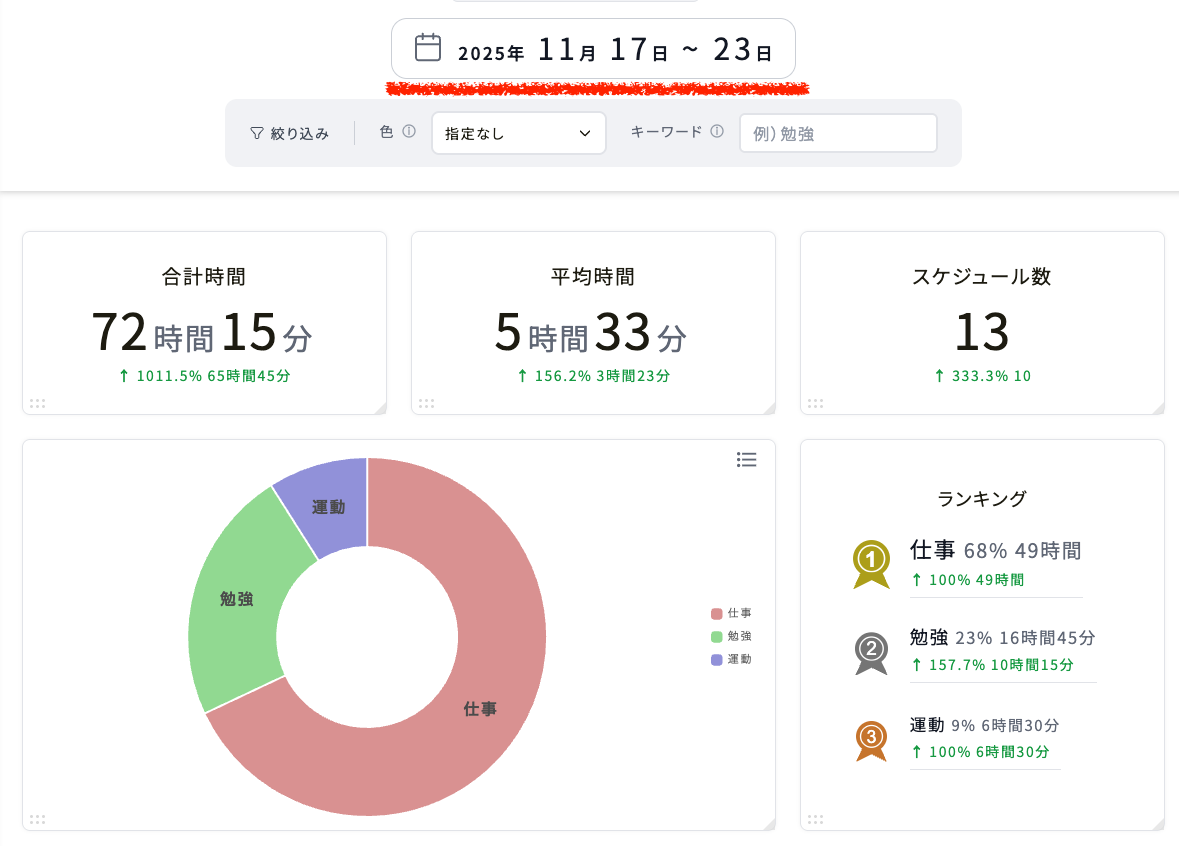Screen dimensions: 1179x846
Task: Click the resize corner of the 平均時間 card
Action: [769, 408]
